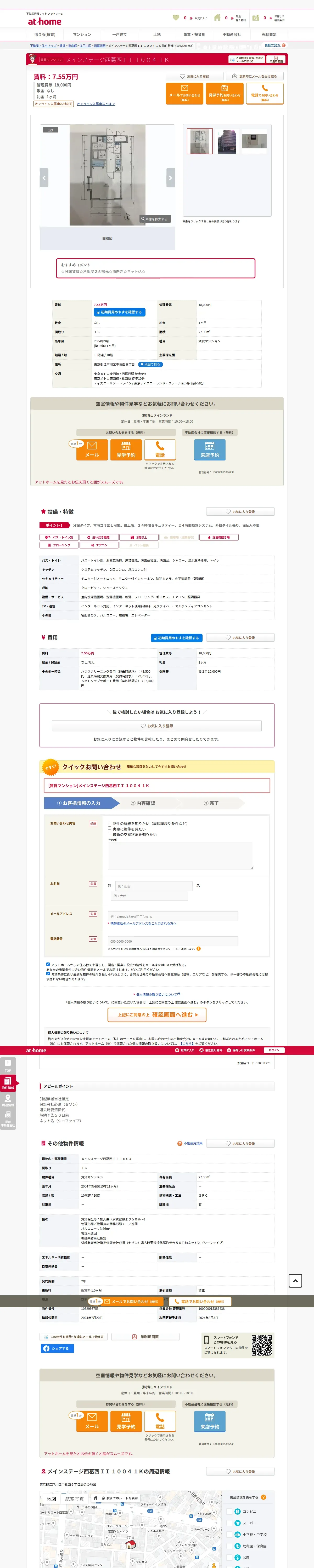Check 物件の詳細を知りたい checkbox
314x1568 pixels.
point(110,822)
